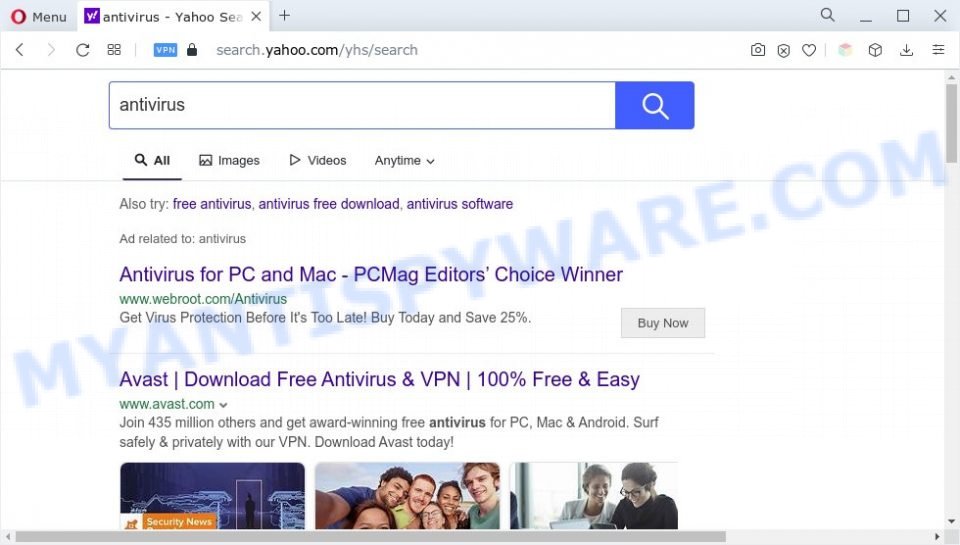Open the Downloads icon in the toolbar
Image resolution: width=960 pixels, height=545 pixels.
[906, 50]
